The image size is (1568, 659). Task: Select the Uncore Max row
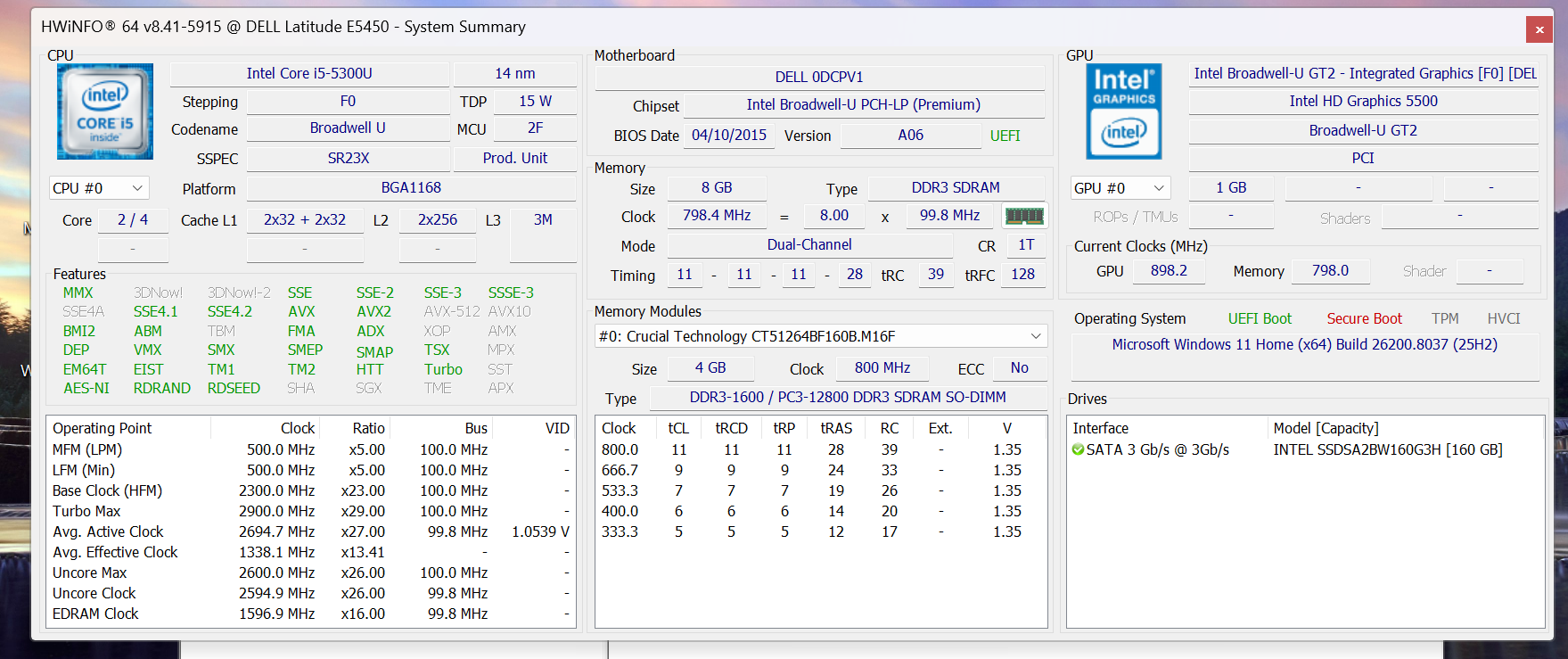point(311,573)
